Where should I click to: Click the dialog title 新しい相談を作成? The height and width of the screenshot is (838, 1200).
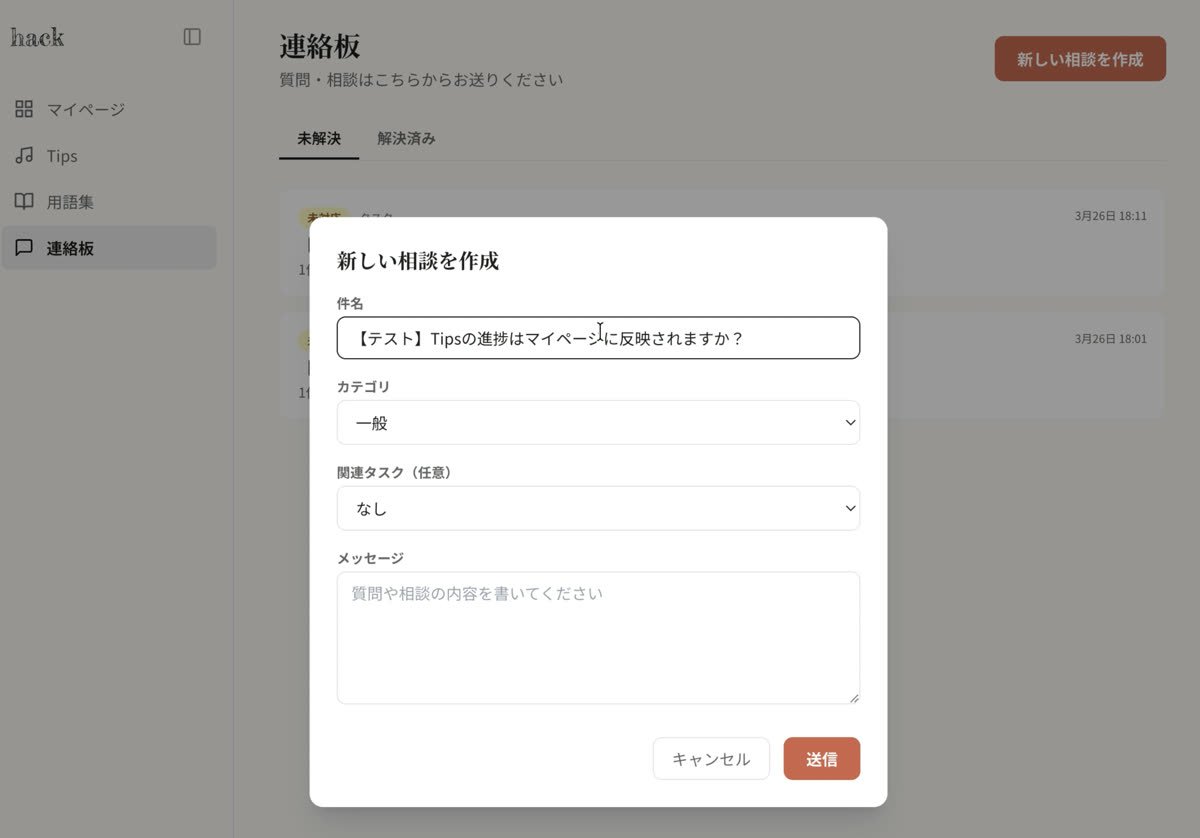tap(418, 261)
